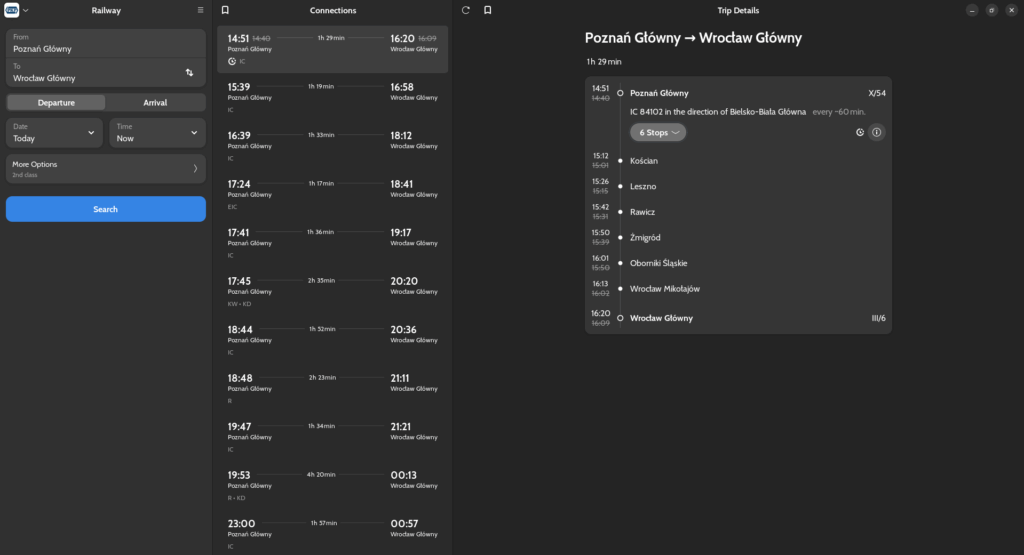Select the 14:51 to 16:20 connection
This screenshot has width=1024, height=555.
332,49
